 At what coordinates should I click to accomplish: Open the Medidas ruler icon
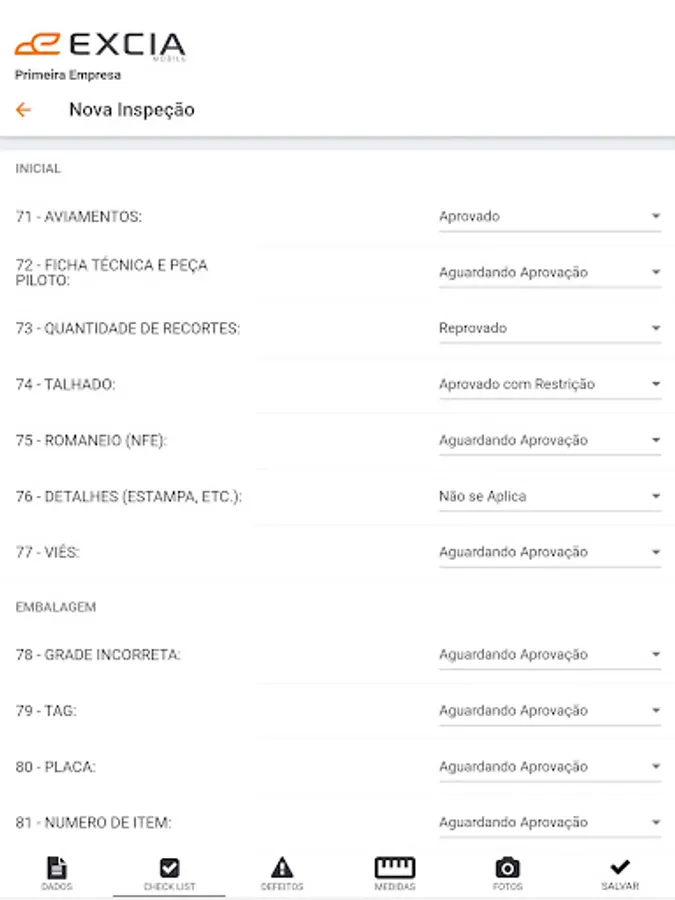(x=394, y=868)
